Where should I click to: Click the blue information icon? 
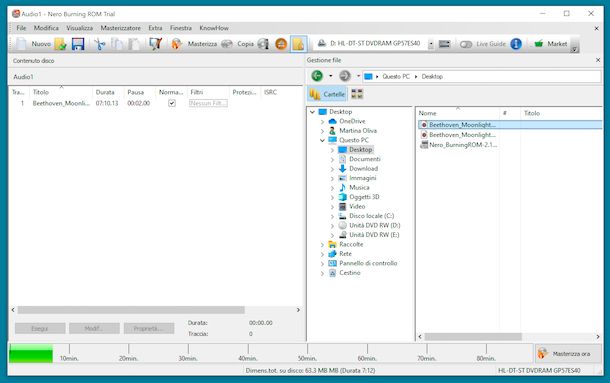[516, 44]
